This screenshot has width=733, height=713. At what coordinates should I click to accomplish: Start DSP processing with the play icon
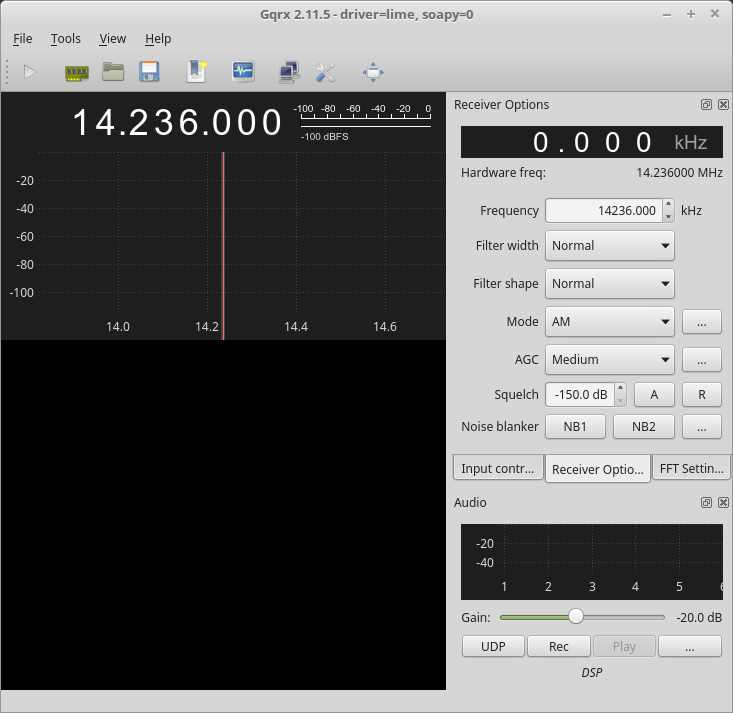pyautogui.click(x=30, y=72)
